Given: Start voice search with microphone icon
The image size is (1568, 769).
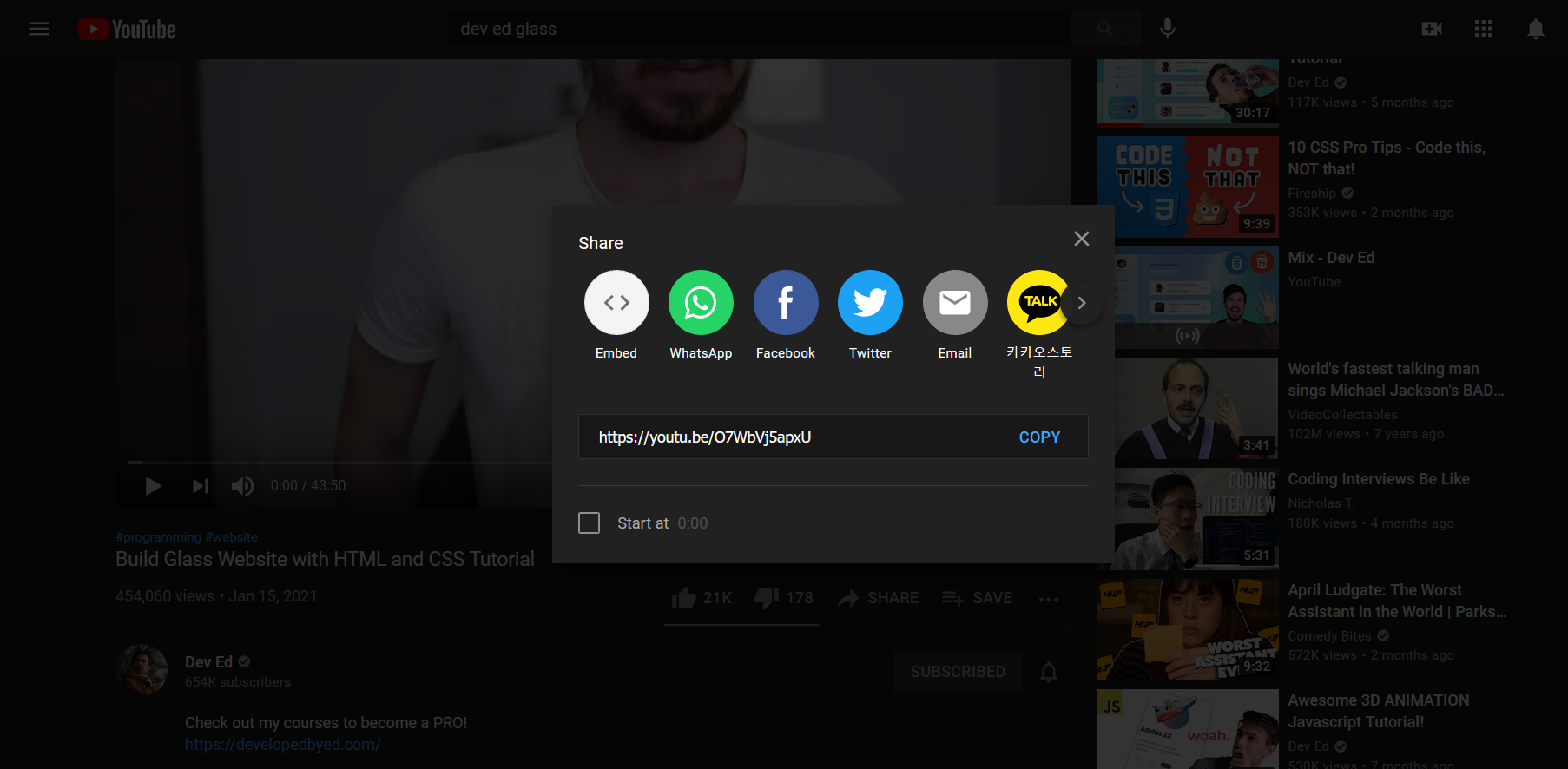Looking at the screenshot, I should [1168, 29].
